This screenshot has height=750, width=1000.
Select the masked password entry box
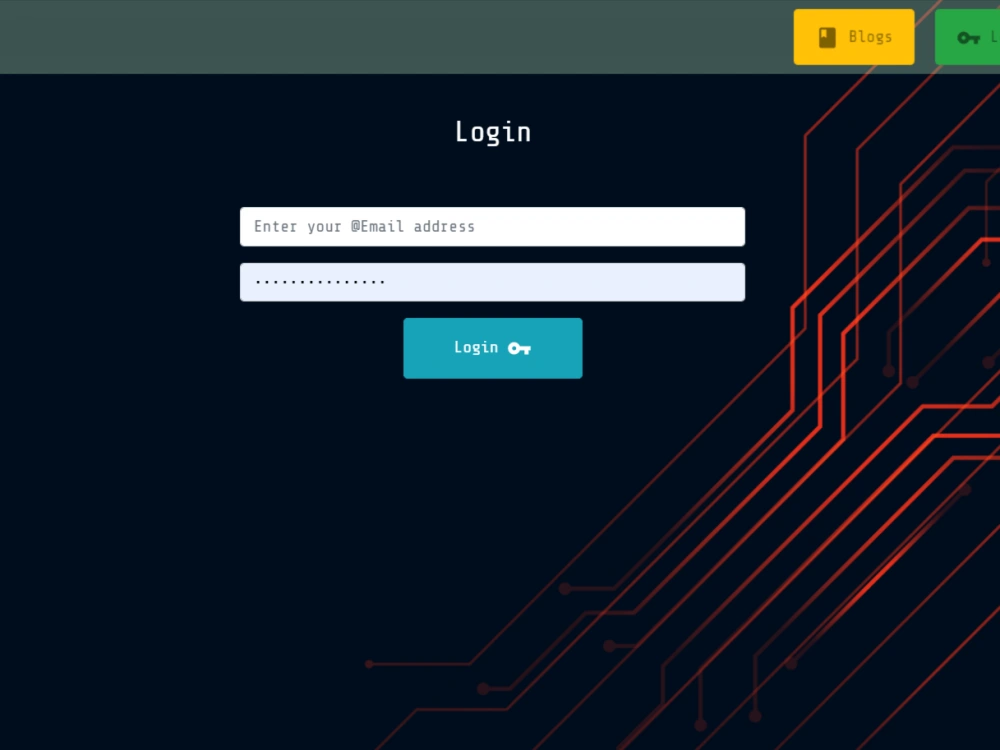pyautogui.click(x=492, y=281)
